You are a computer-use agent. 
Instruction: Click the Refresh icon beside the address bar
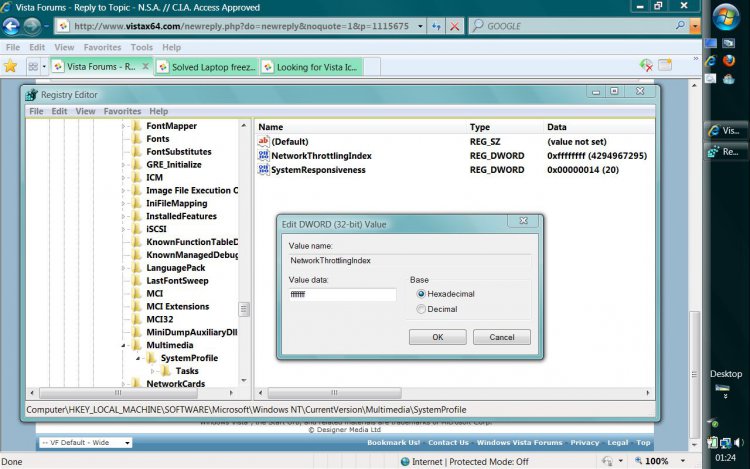pyautogui.click(x=436, y=26)
